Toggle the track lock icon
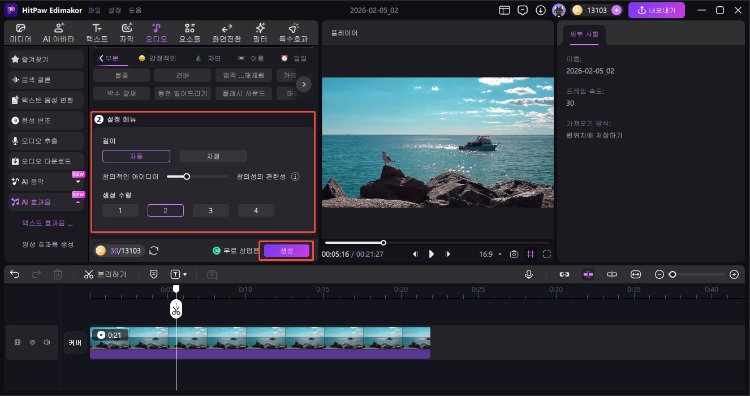Screen dimensions: 750x396 (x=18, y=342)
